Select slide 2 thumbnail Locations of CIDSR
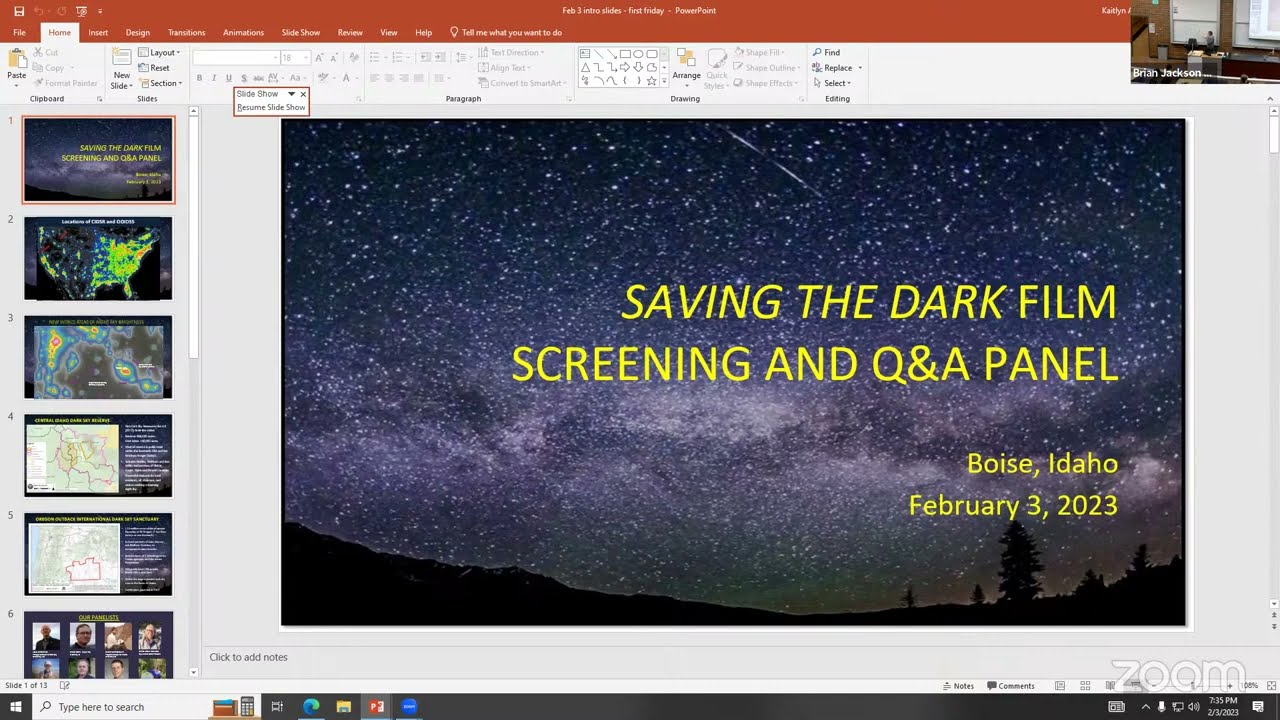Viewport: 1280px width, 720px height. [x=98, y=258]
